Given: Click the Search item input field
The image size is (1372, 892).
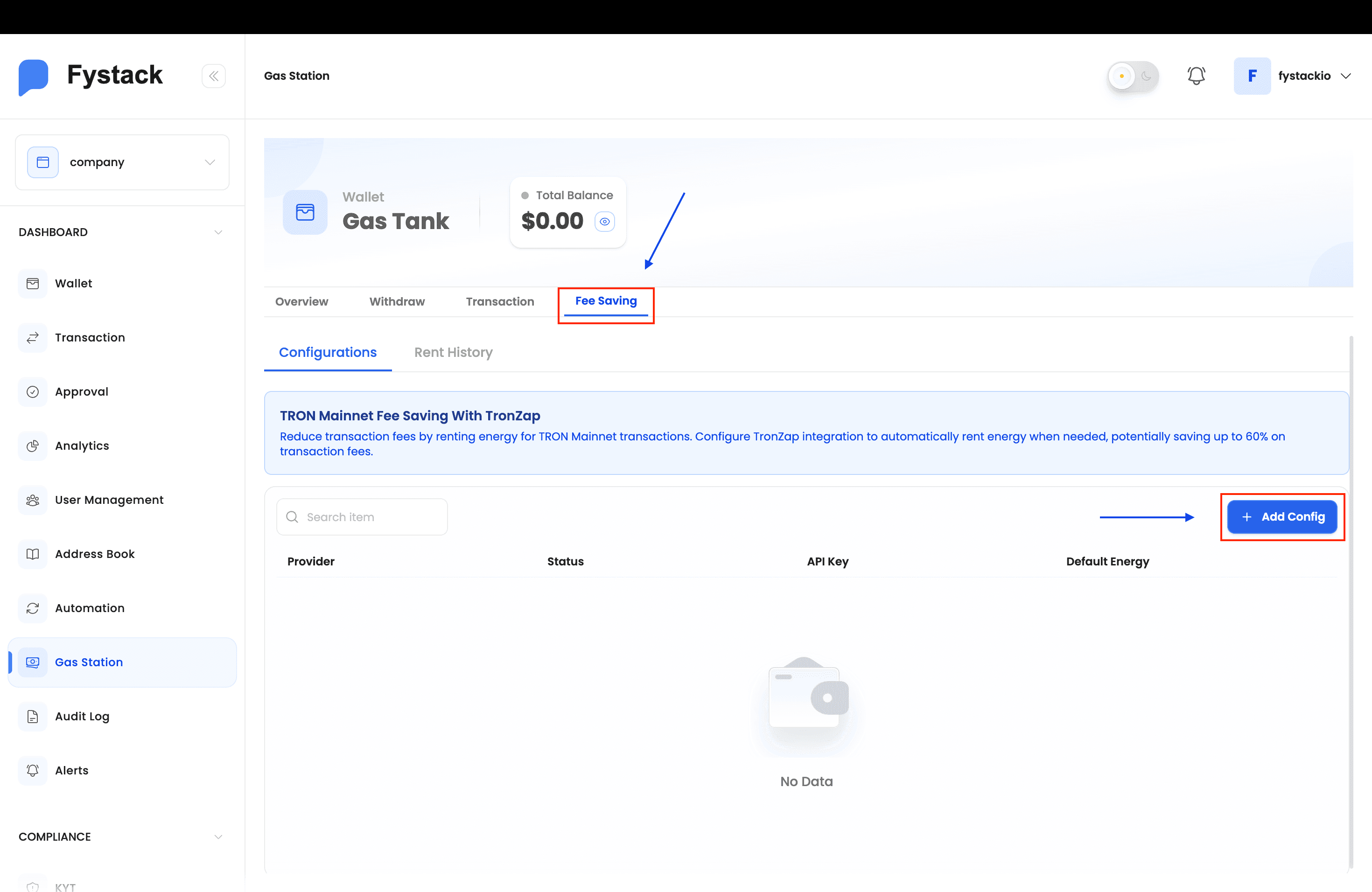Looking at the screenshot, I should pos(362,517).
